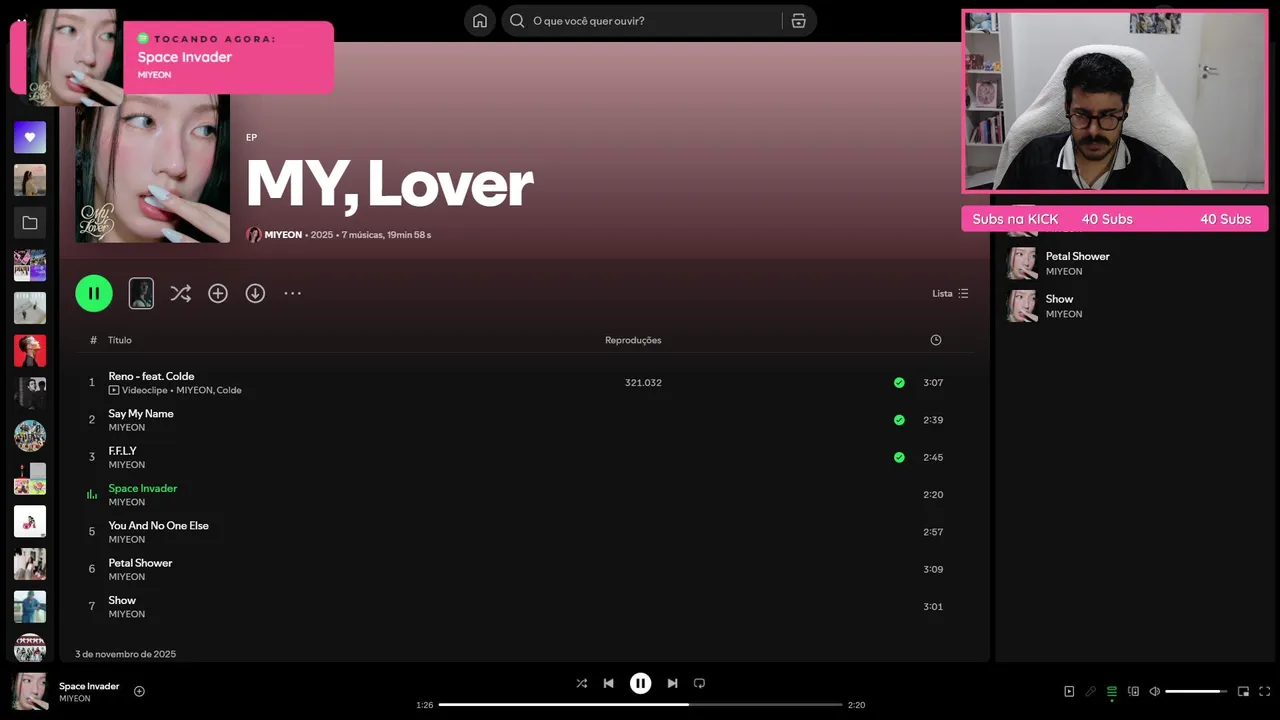Pause the album with green button

(x=94, y=293)
